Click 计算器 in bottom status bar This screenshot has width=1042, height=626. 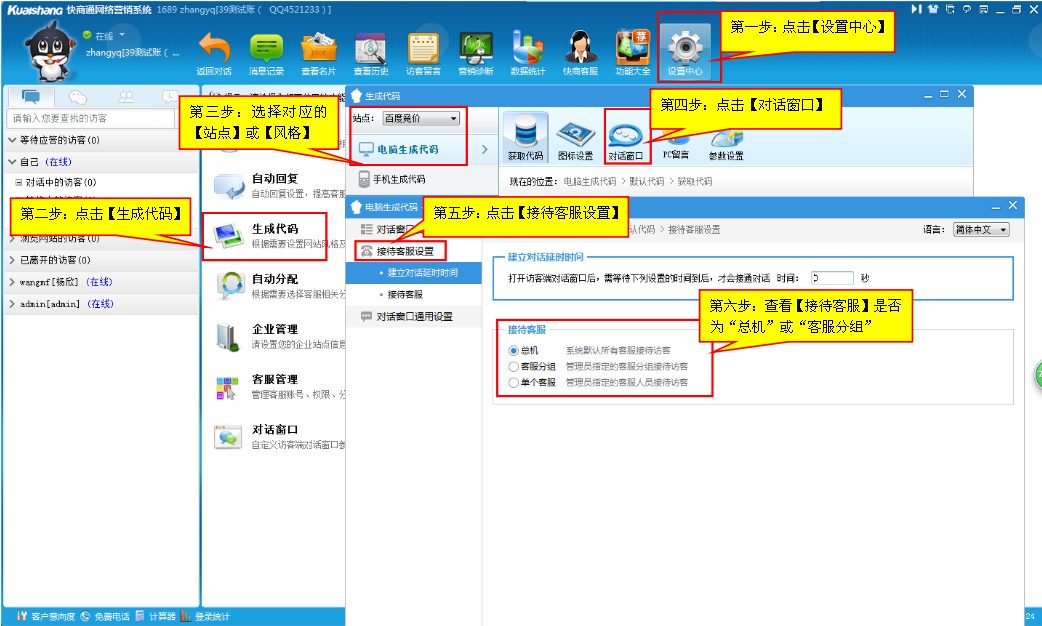click(x=161, y=616)
